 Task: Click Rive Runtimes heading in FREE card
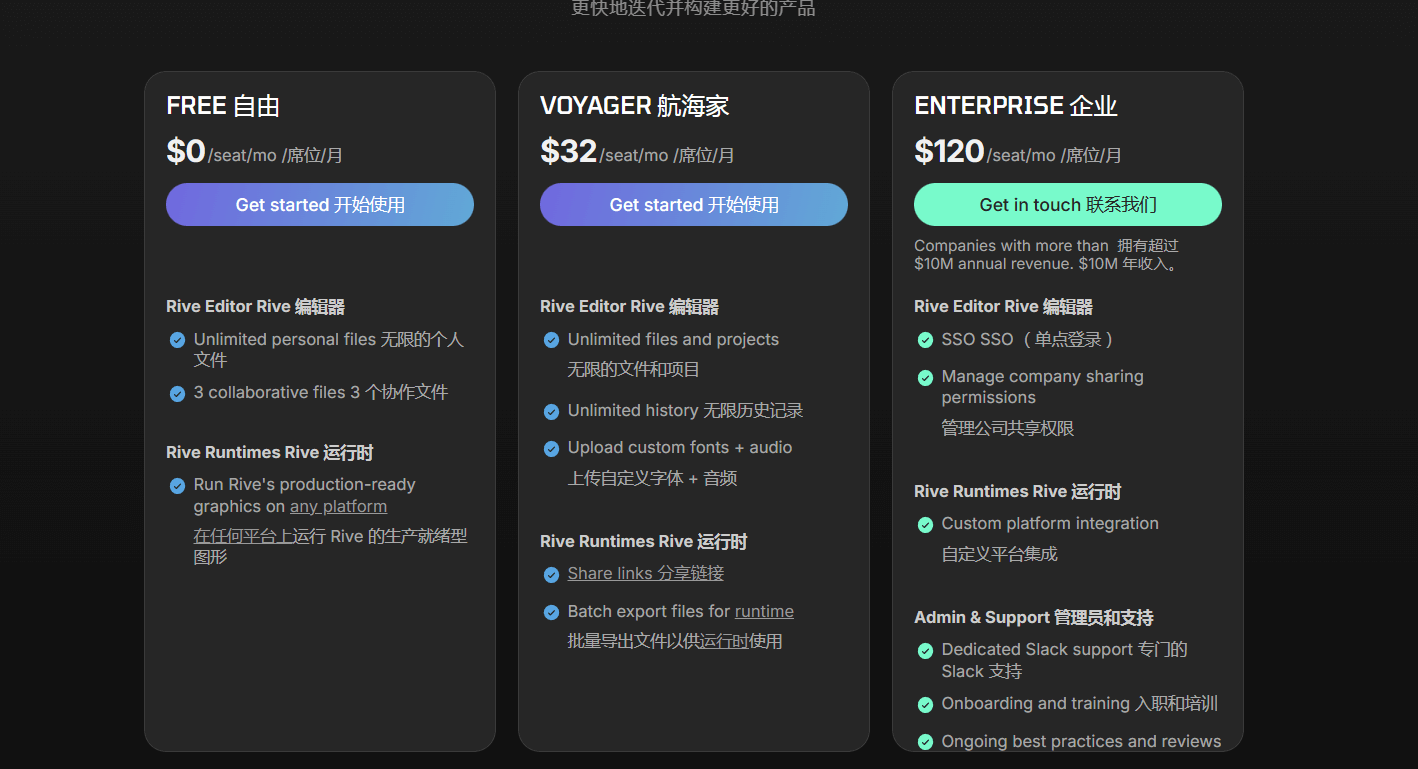point(269,453)
